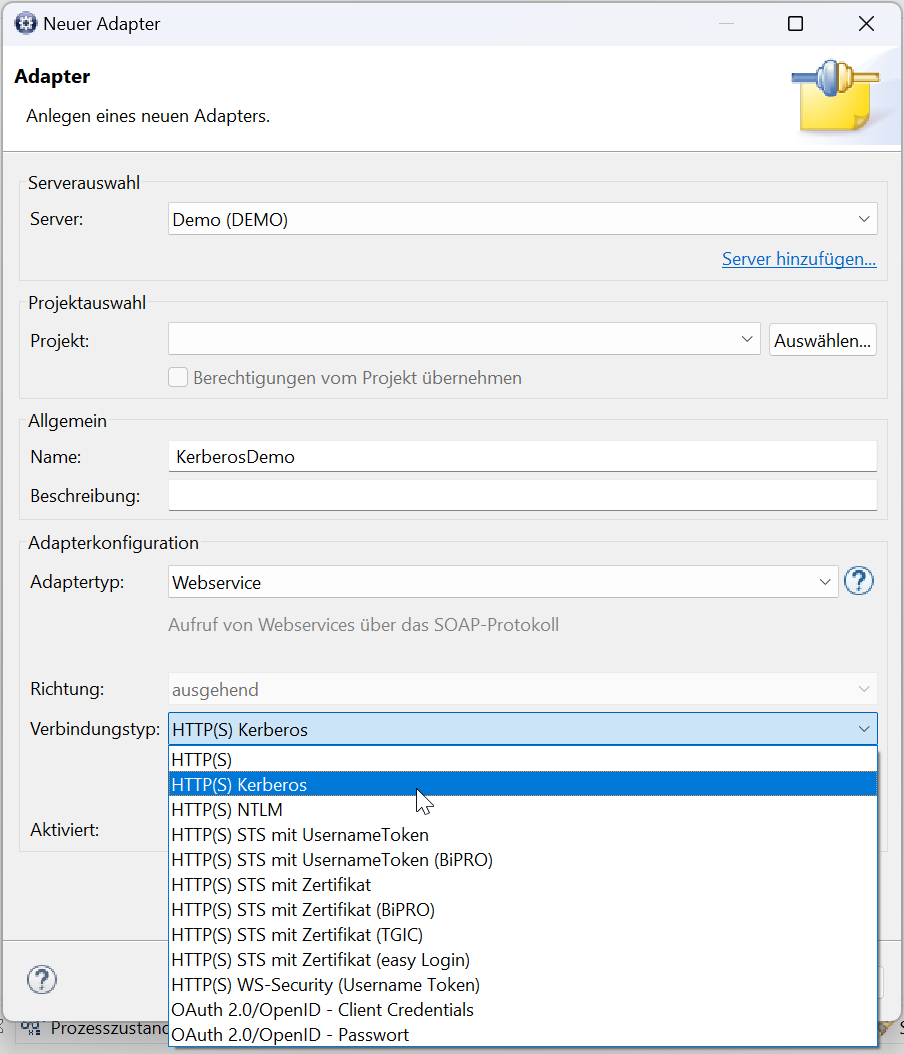This screenshot has height=1054, width=904.
Task: Click into the Name field containing KerberosDemo
Action: 522,456
